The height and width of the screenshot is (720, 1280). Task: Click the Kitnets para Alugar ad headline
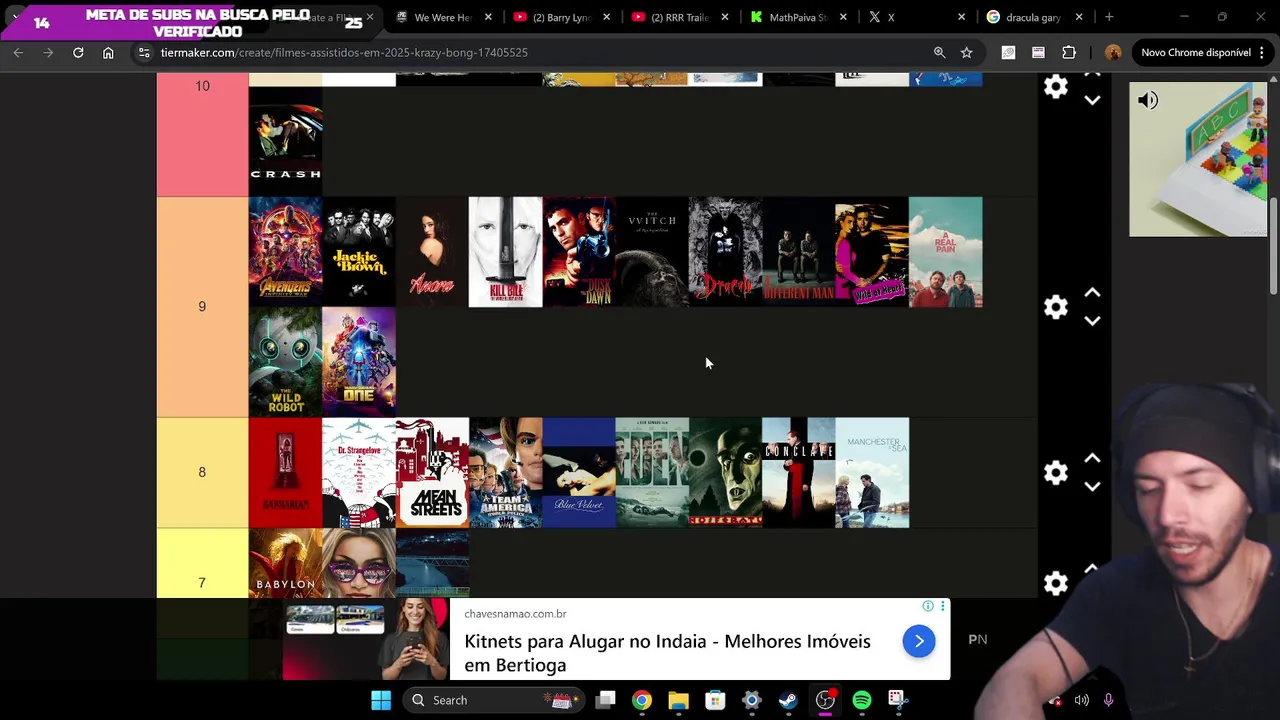click(x=667, y=653)
